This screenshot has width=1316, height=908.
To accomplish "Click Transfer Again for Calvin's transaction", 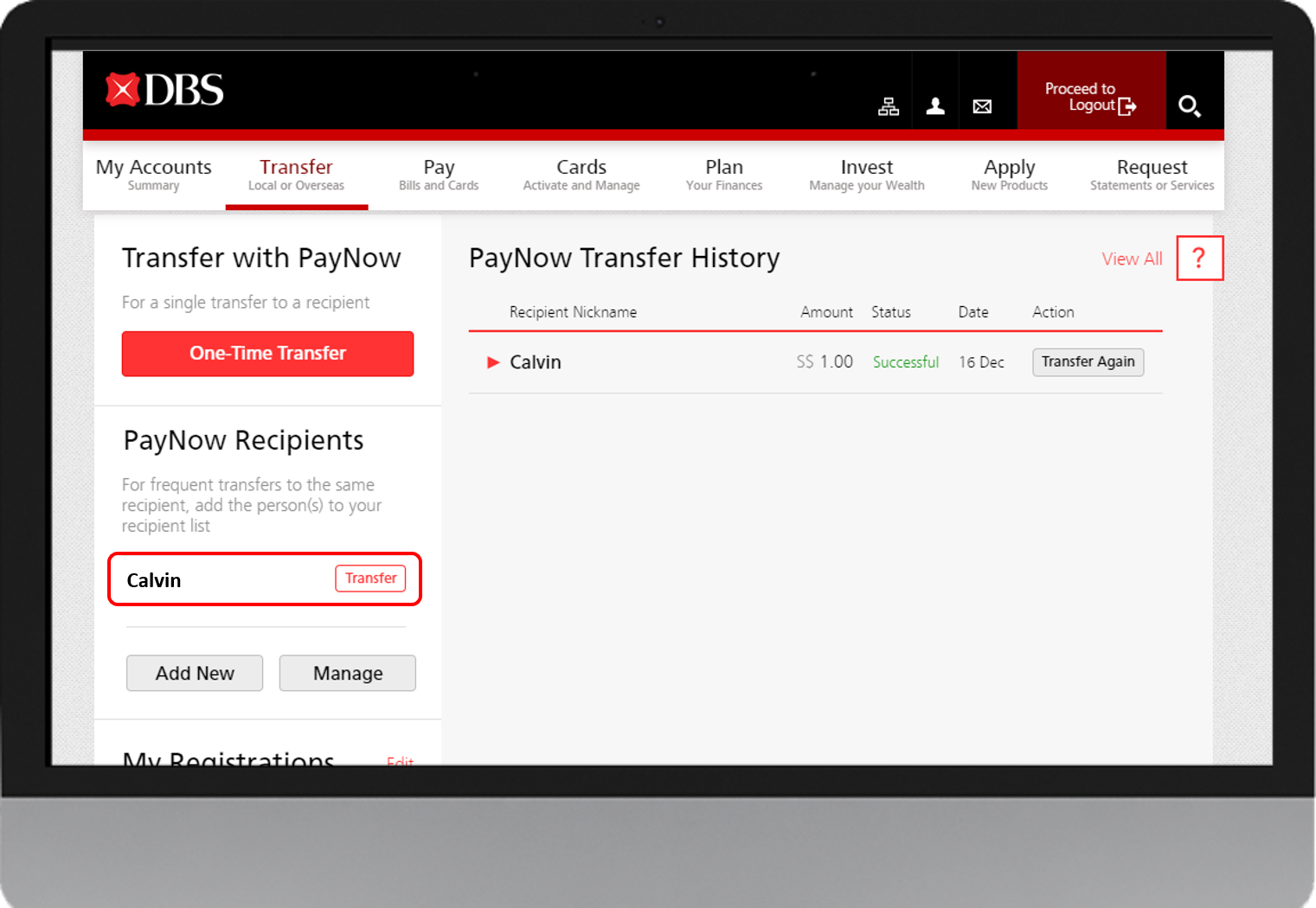I will coord(1088,361).
